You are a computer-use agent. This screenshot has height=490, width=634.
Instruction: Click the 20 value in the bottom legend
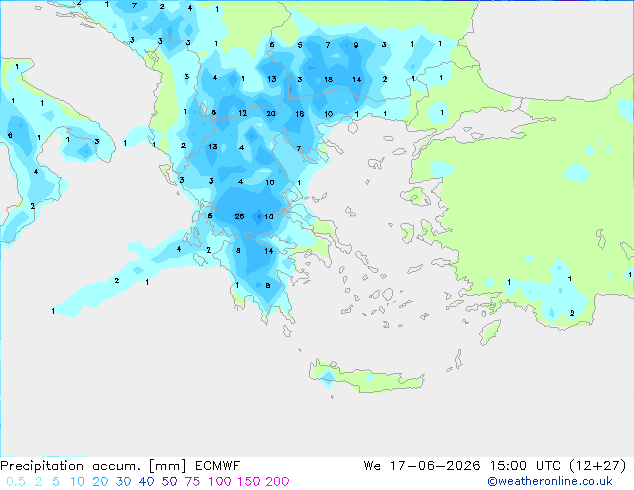100,482
